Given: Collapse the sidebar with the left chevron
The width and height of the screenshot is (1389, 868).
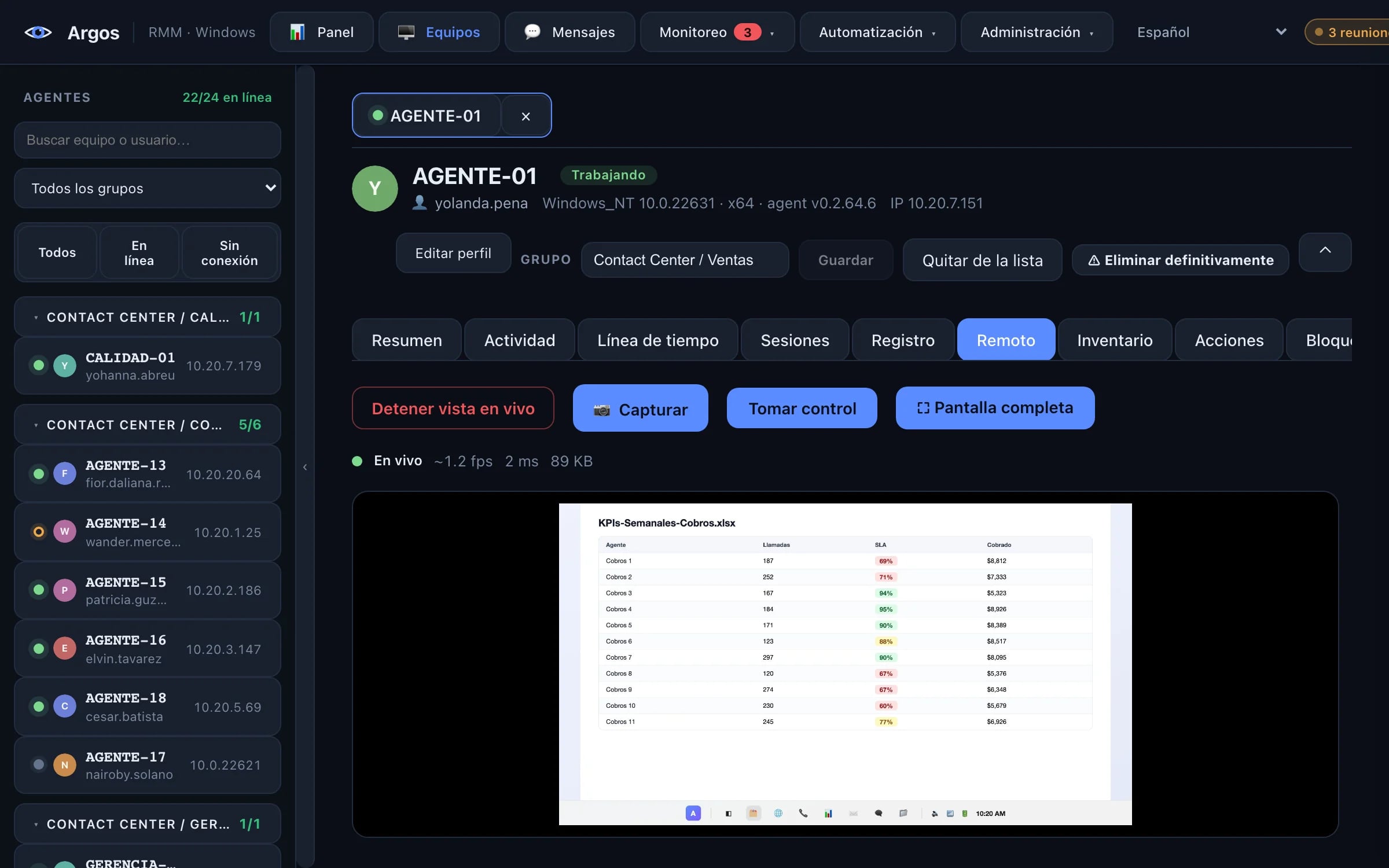Looking at the screenshot, I should click(x=305, y=467).
